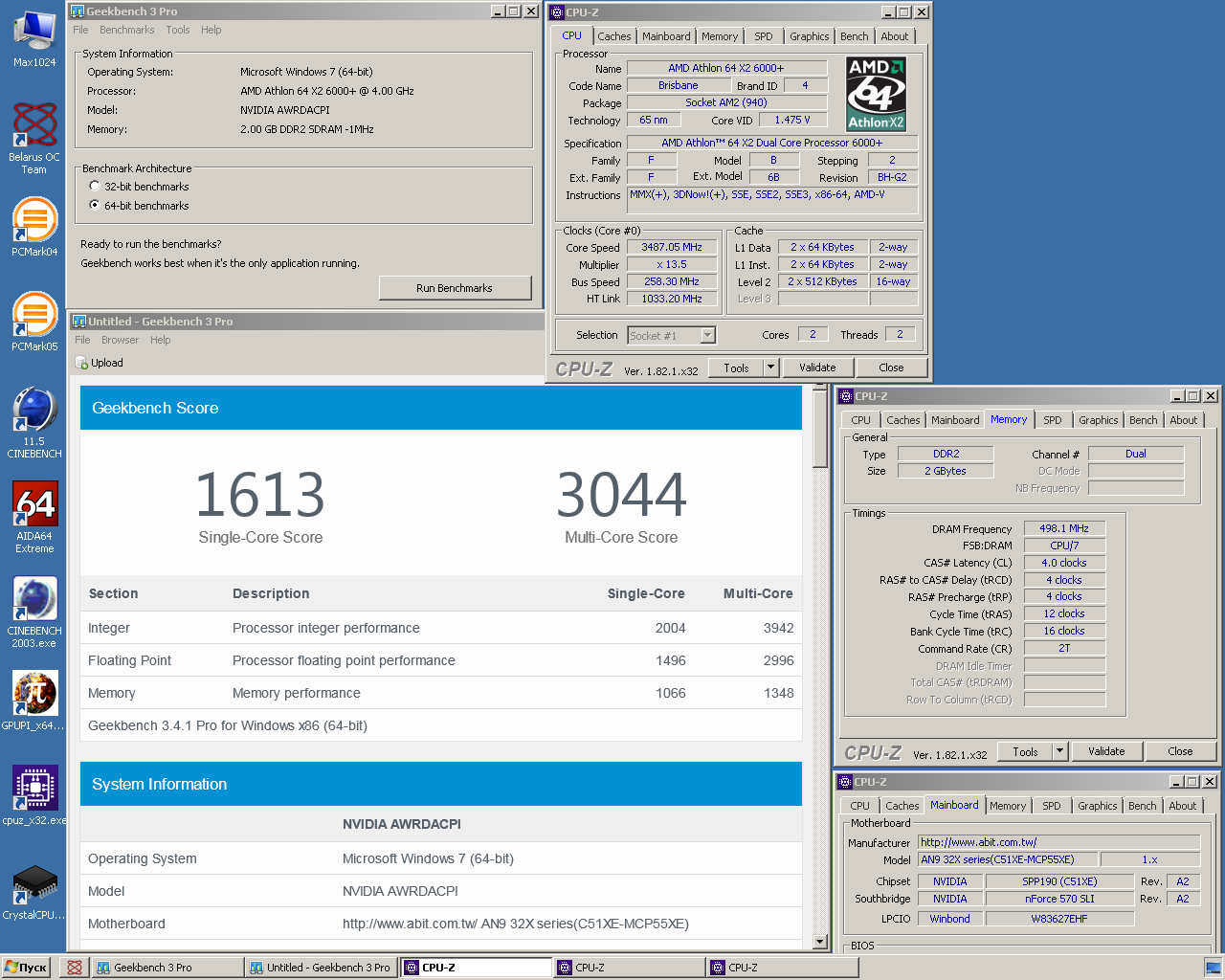Click the system tray monitor icon
Screen dimensions: 1225x980
pos(1213,968)
